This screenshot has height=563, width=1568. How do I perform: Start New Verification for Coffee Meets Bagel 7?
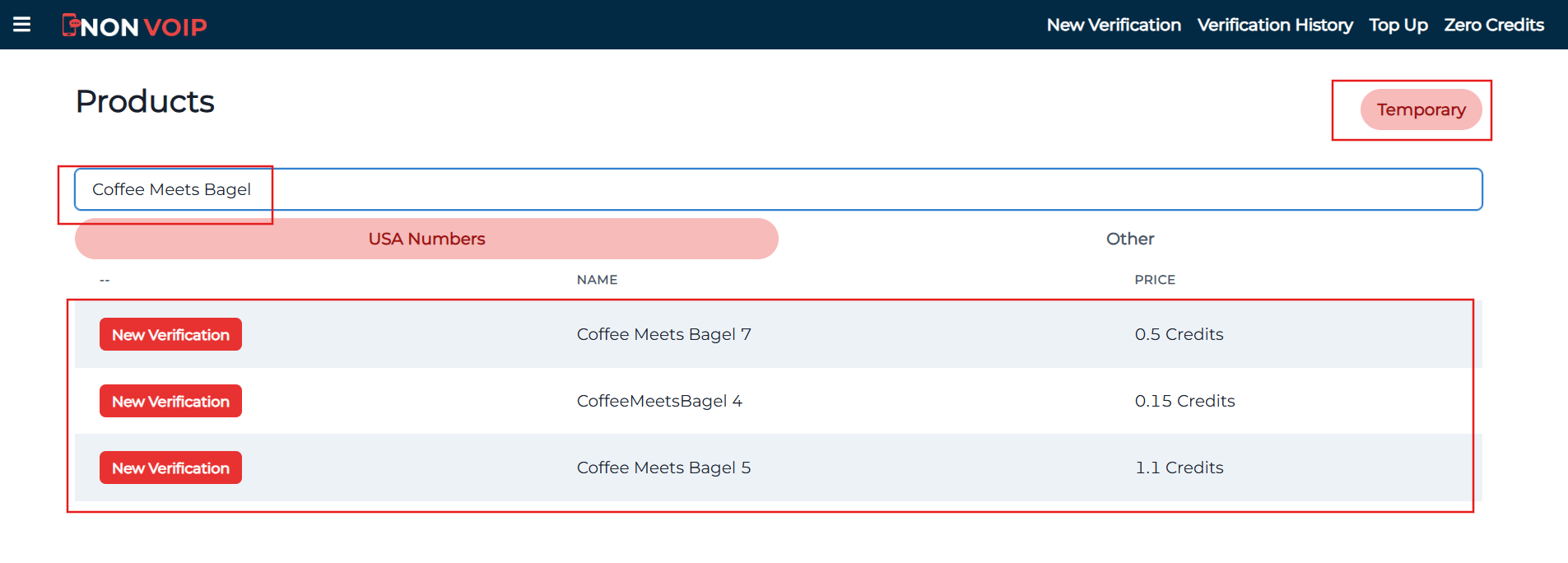point(170,334)
